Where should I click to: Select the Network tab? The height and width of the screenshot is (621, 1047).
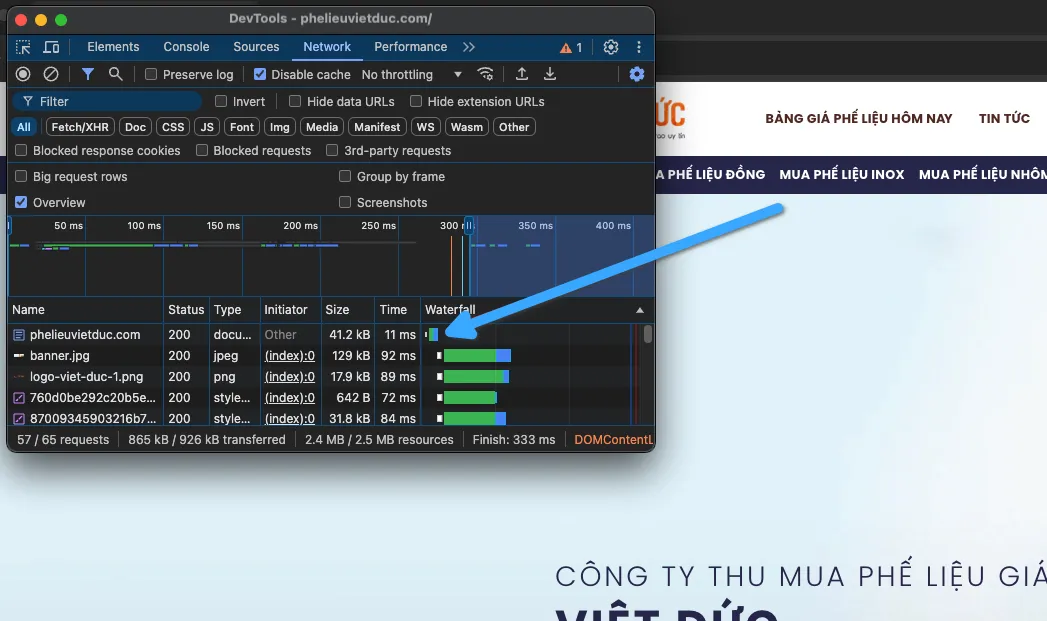[327, 47]
